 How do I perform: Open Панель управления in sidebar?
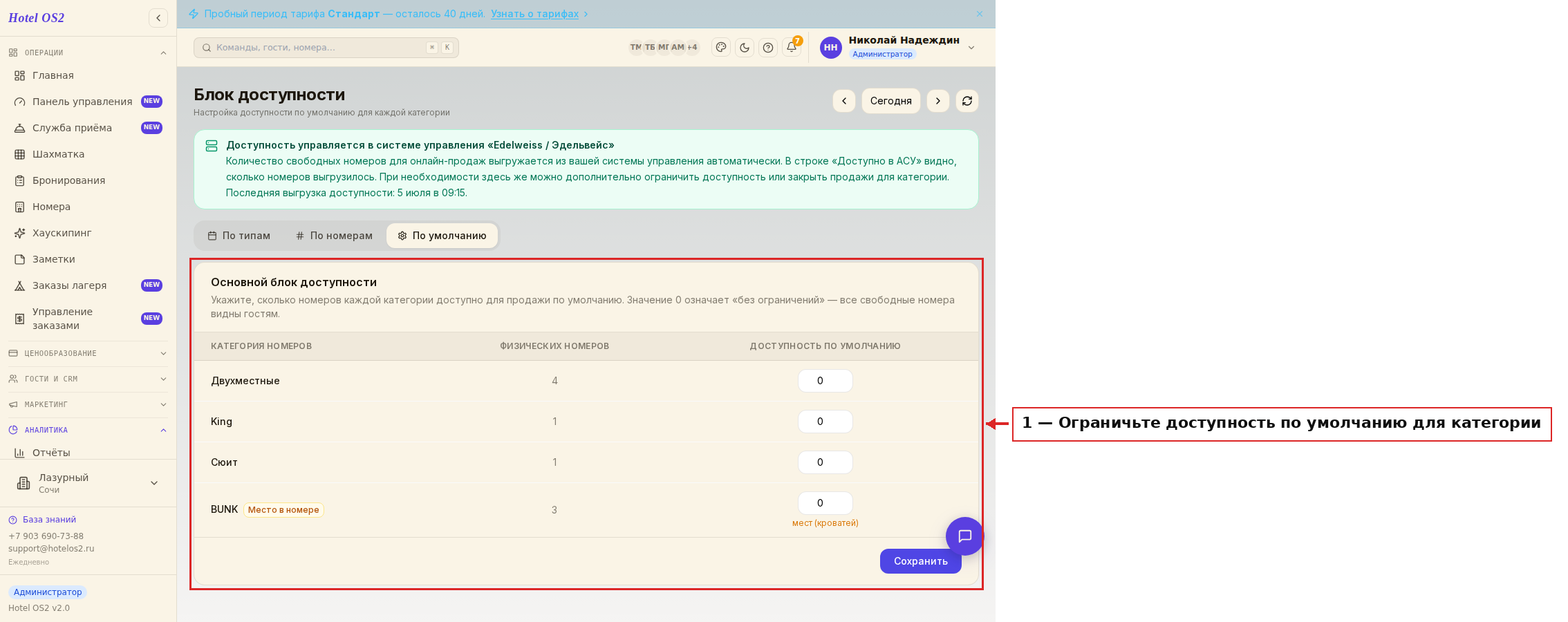coord(88,102)
